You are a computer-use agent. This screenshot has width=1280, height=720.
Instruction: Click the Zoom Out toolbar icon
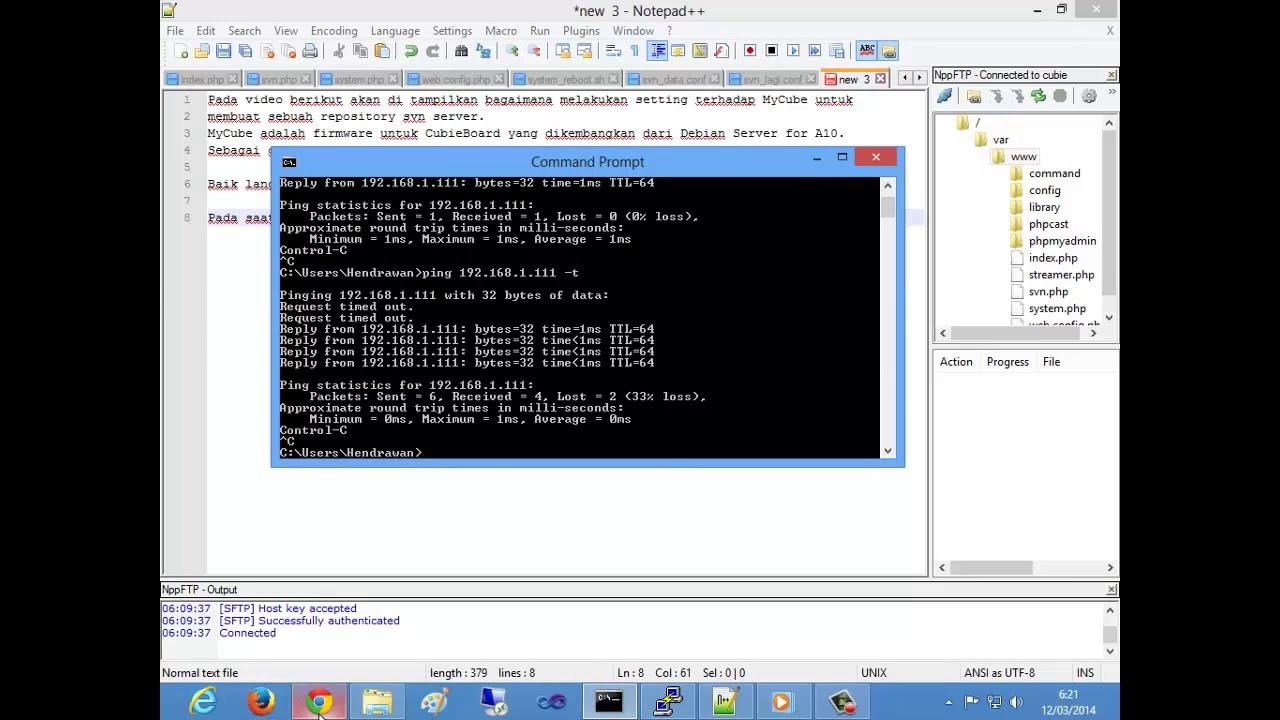pyautogui.click(x=534, y=51)
